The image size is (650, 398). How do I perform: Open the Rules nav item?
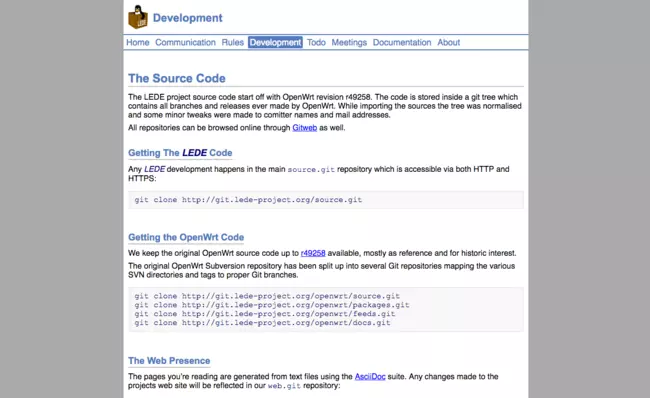coord(233,42)
